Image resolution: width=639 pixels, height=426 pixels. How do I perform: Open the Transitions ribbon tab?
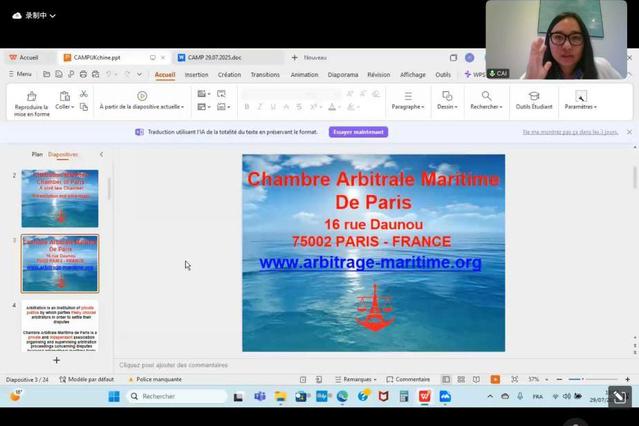tap(265, 75)
